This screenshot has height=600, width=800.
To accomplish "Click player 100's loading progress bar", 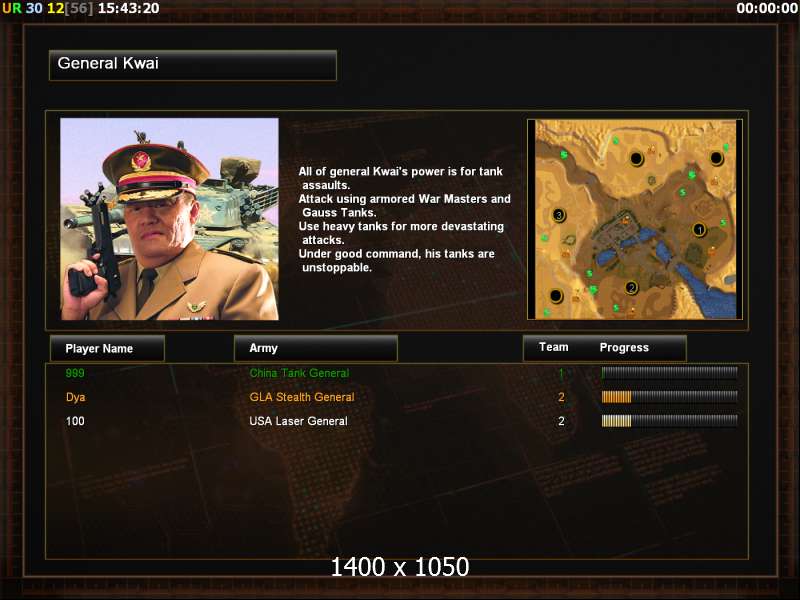I will 669,421.
